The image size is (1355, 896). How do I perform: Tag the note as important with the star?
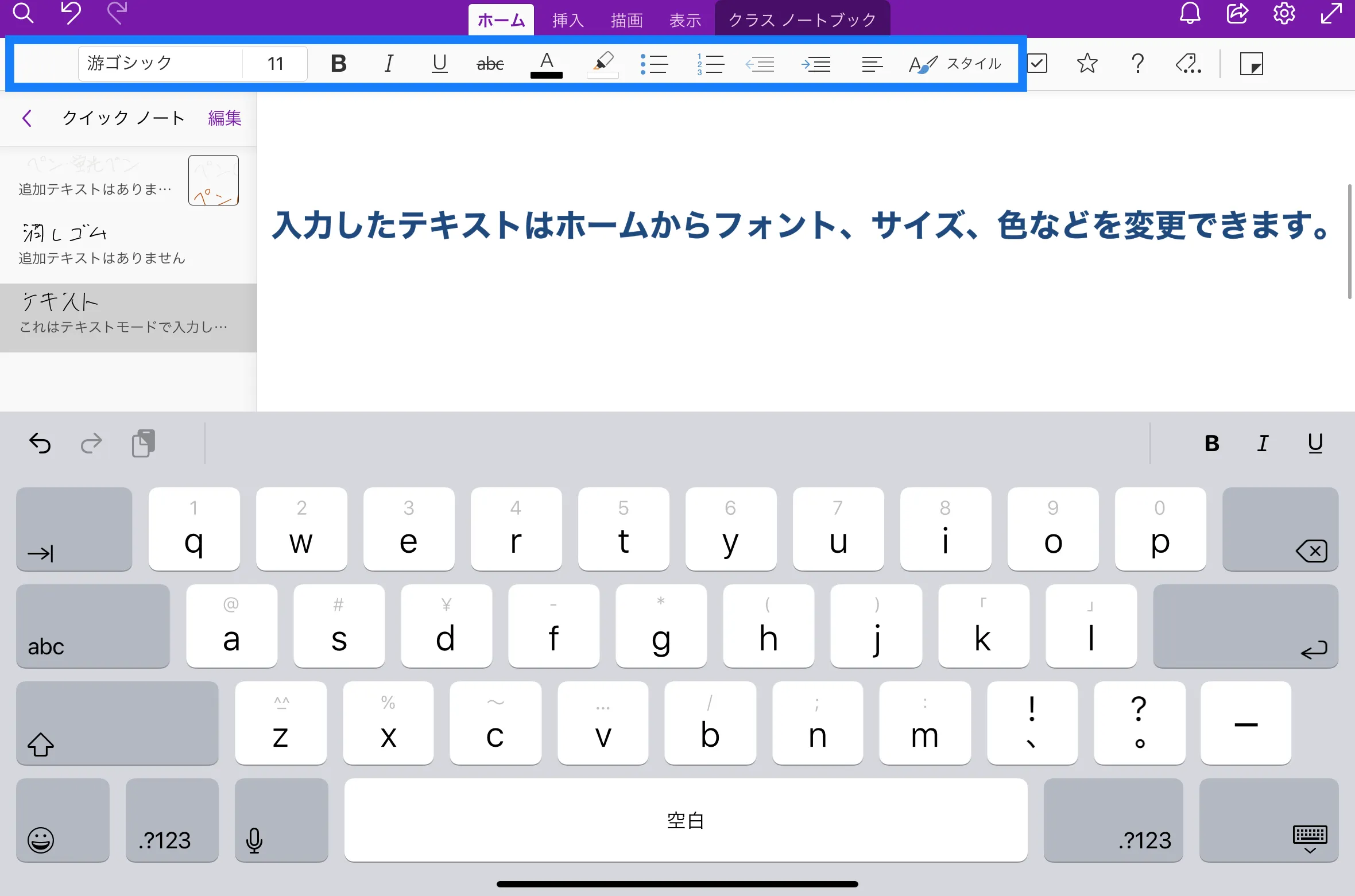[1087, 63]
